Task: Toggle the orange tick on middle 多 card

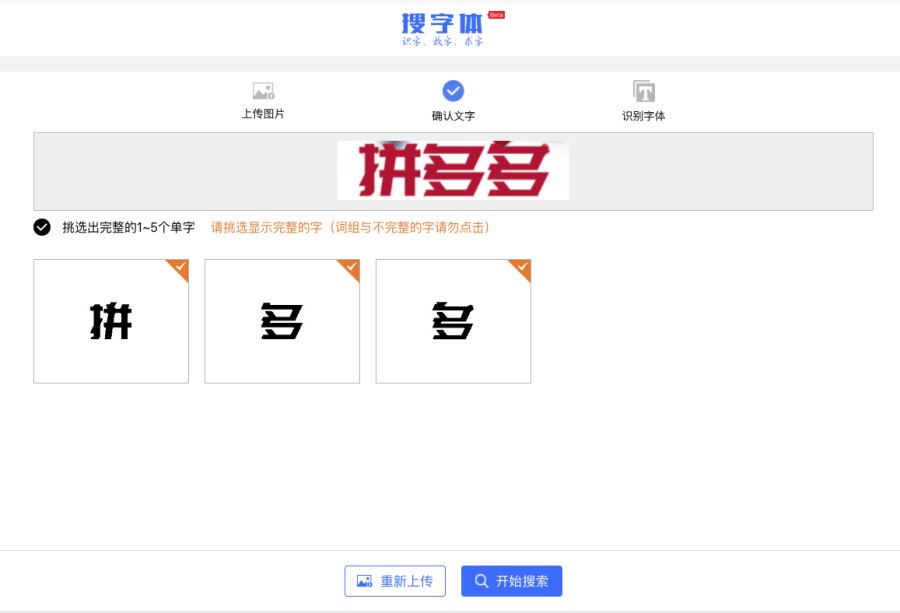Action: point(350,267)
